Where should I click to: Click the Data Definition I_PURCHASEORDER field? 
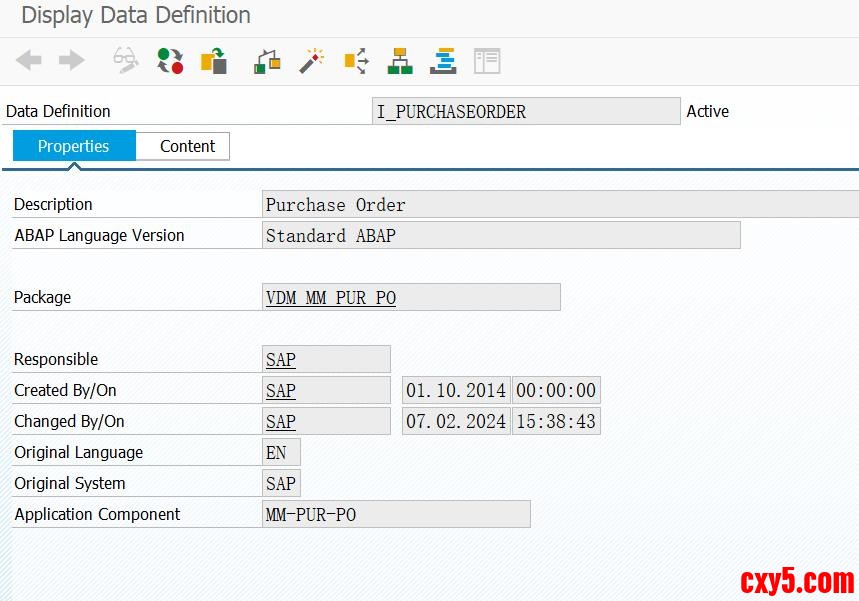[x=525, y=112]
